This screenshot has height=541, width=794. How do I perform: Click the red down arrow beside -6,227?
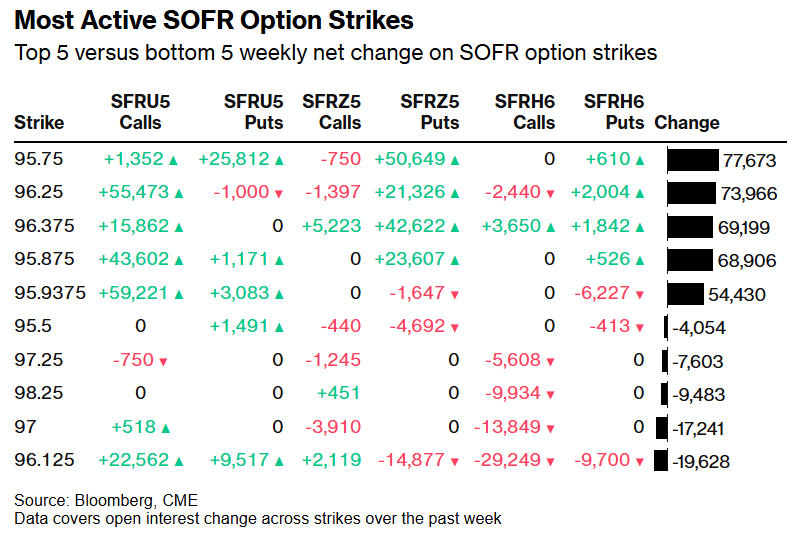(x=640, y=294)
